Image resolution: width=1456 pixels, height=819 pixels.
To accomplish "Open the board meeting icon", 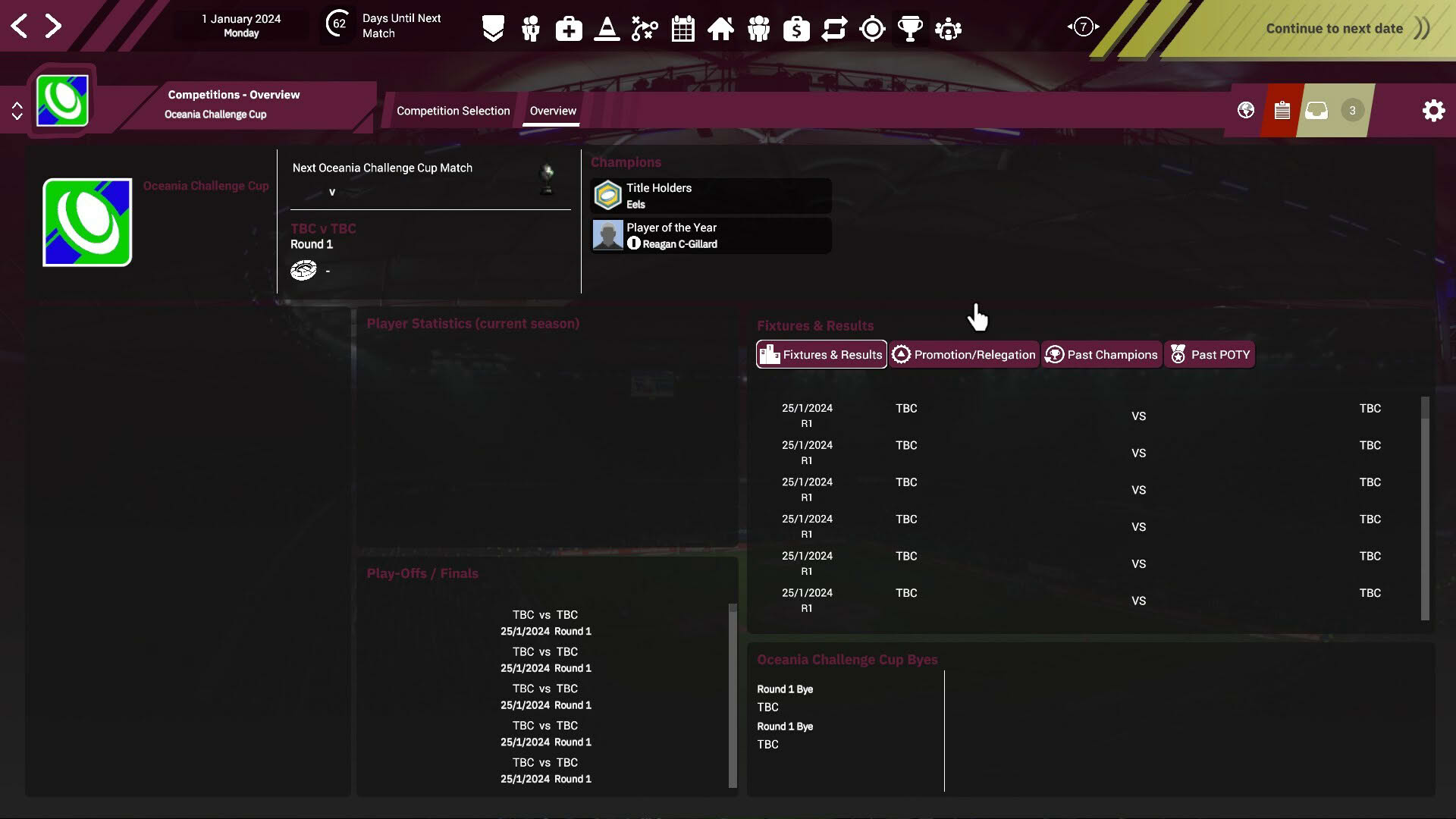I will pos(948,29).
